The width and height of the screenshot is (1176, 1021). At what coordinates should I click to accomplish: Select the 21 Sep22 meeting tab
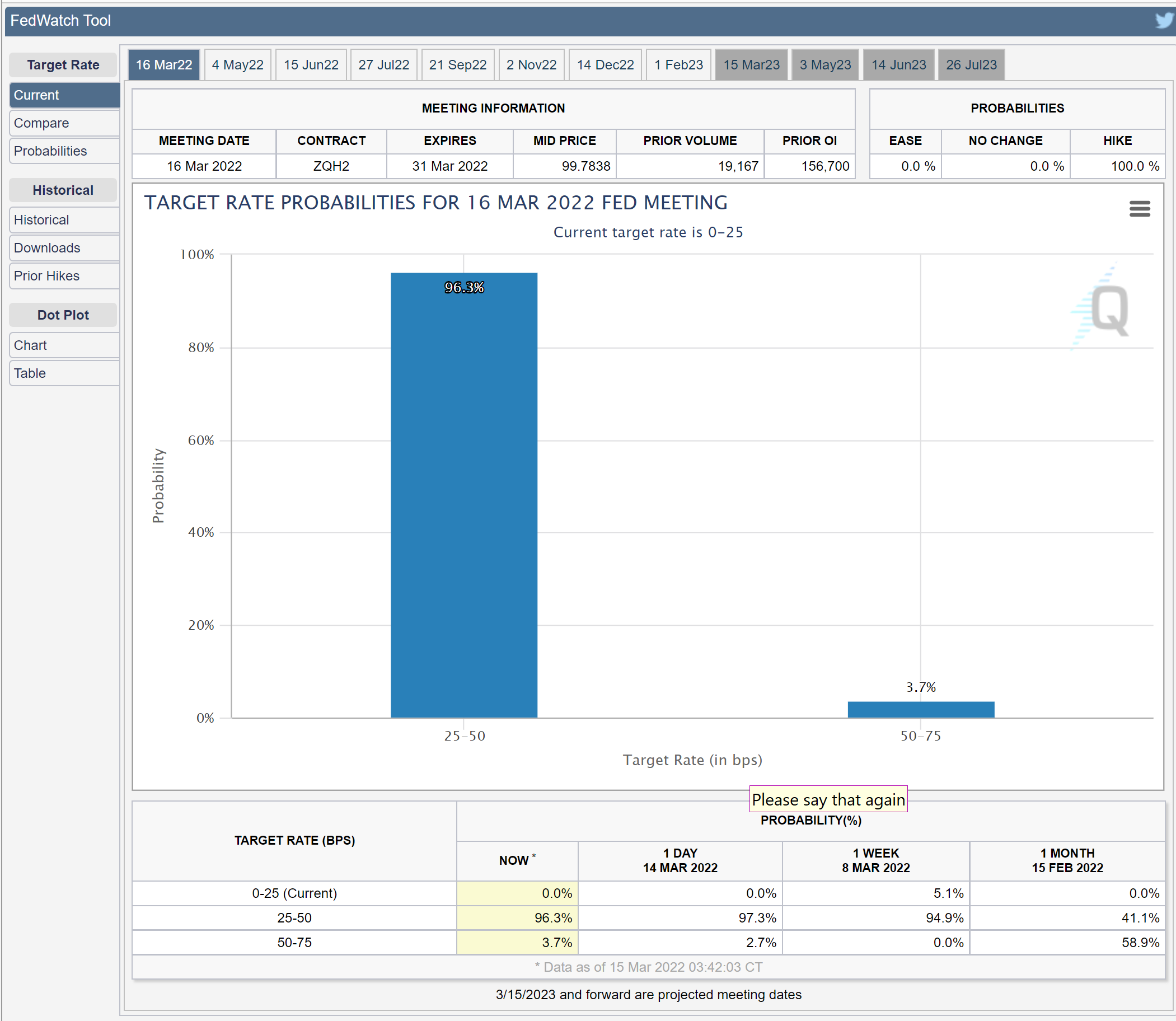click(457, 65)
